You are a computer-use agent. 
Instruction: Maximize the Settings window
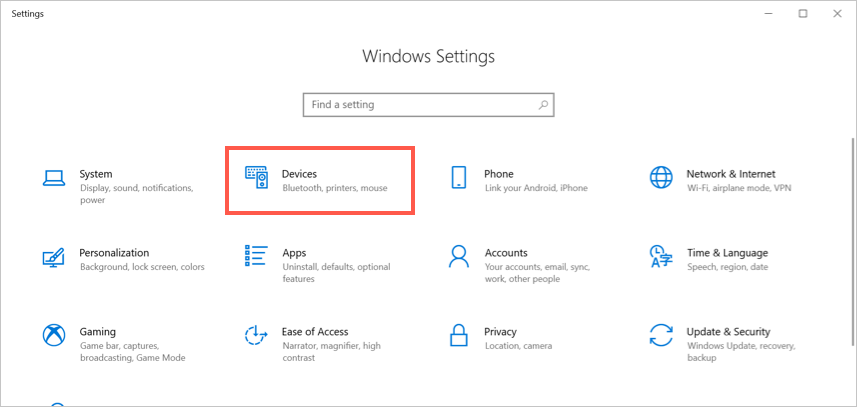coord(803,14)
